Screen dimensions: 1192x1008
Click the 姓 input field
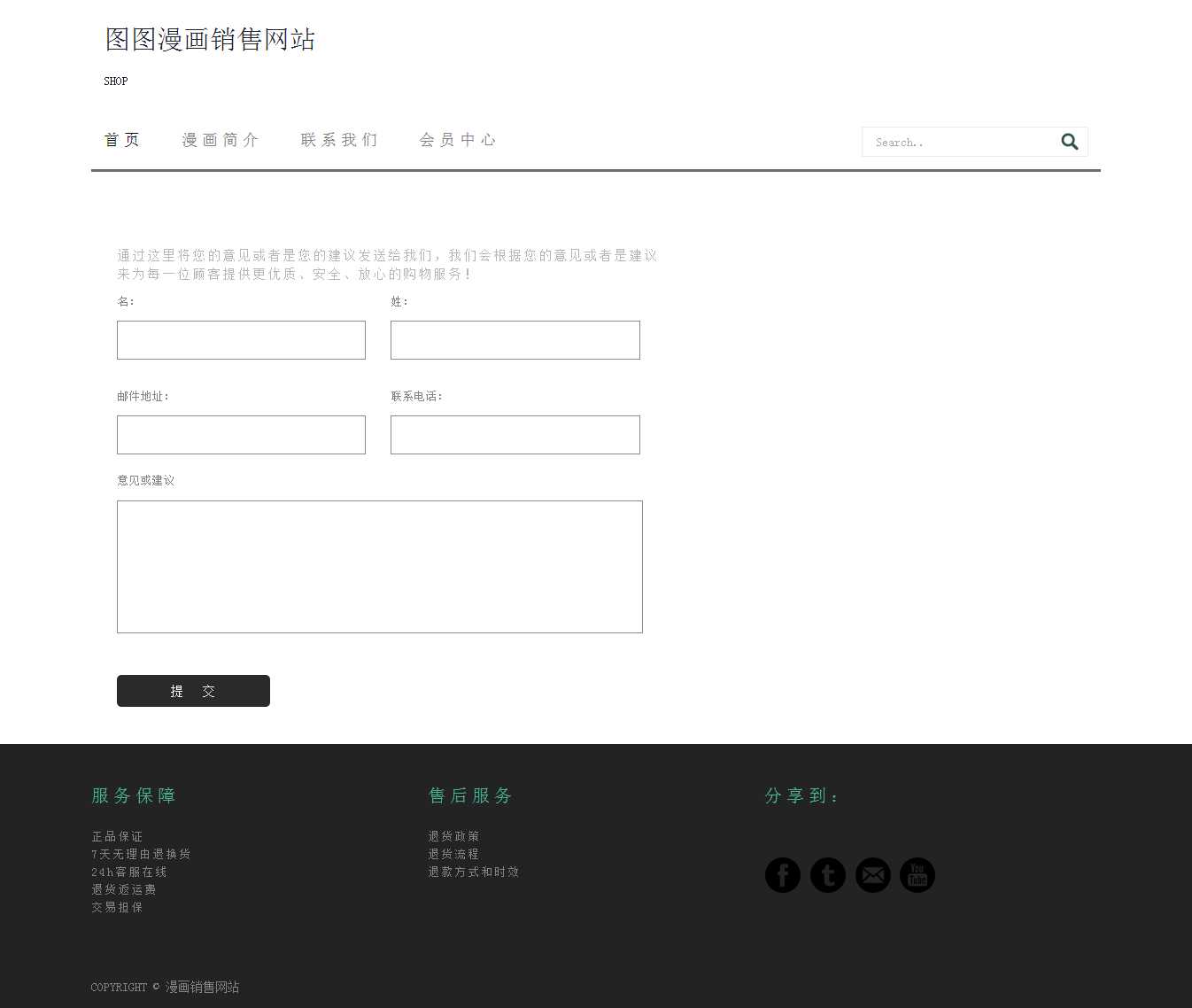515,340
